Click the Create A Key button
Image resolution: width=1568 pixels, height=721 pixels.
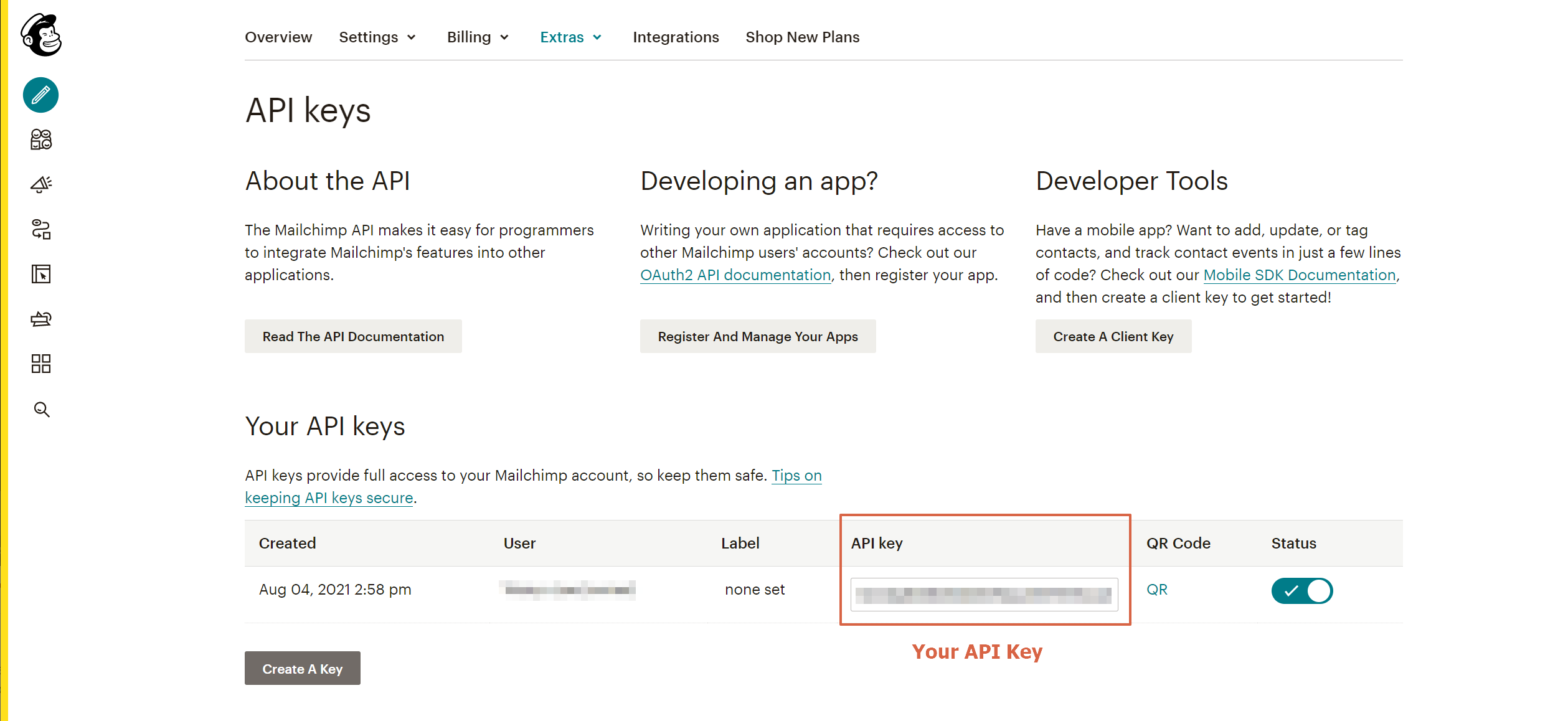coord(303,668)
